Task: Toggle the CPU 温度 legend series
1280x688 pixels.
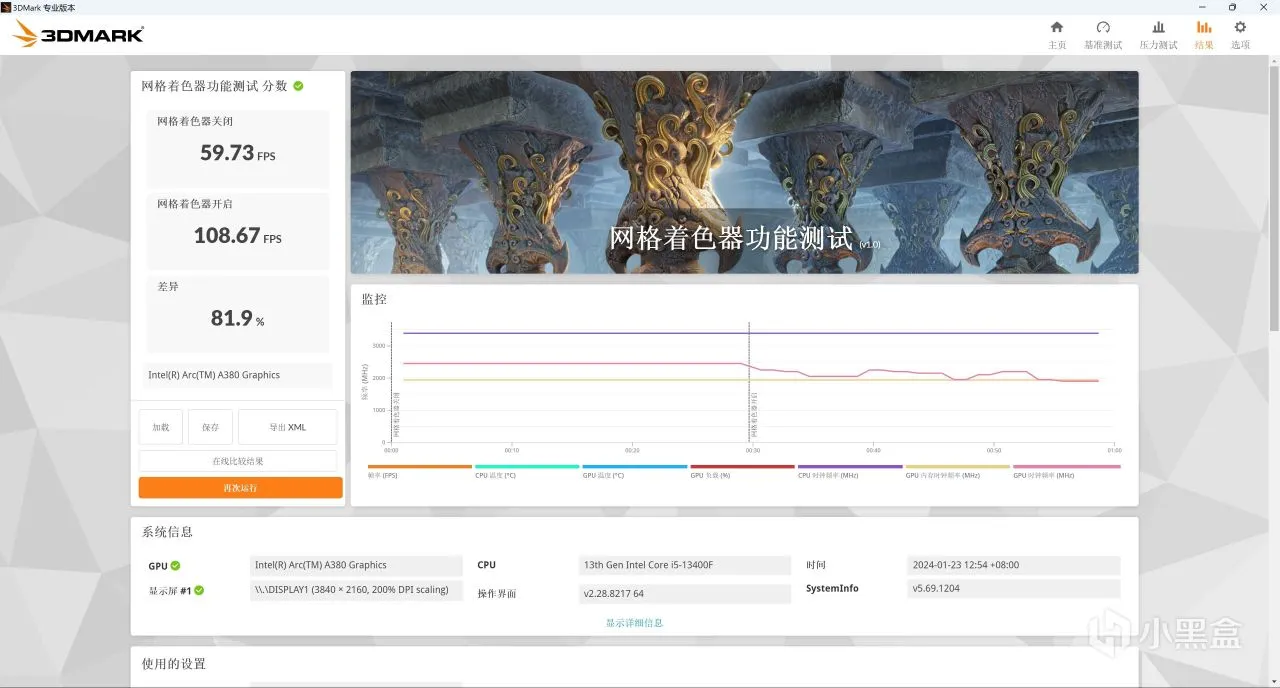Action: [x=527, y=470]
